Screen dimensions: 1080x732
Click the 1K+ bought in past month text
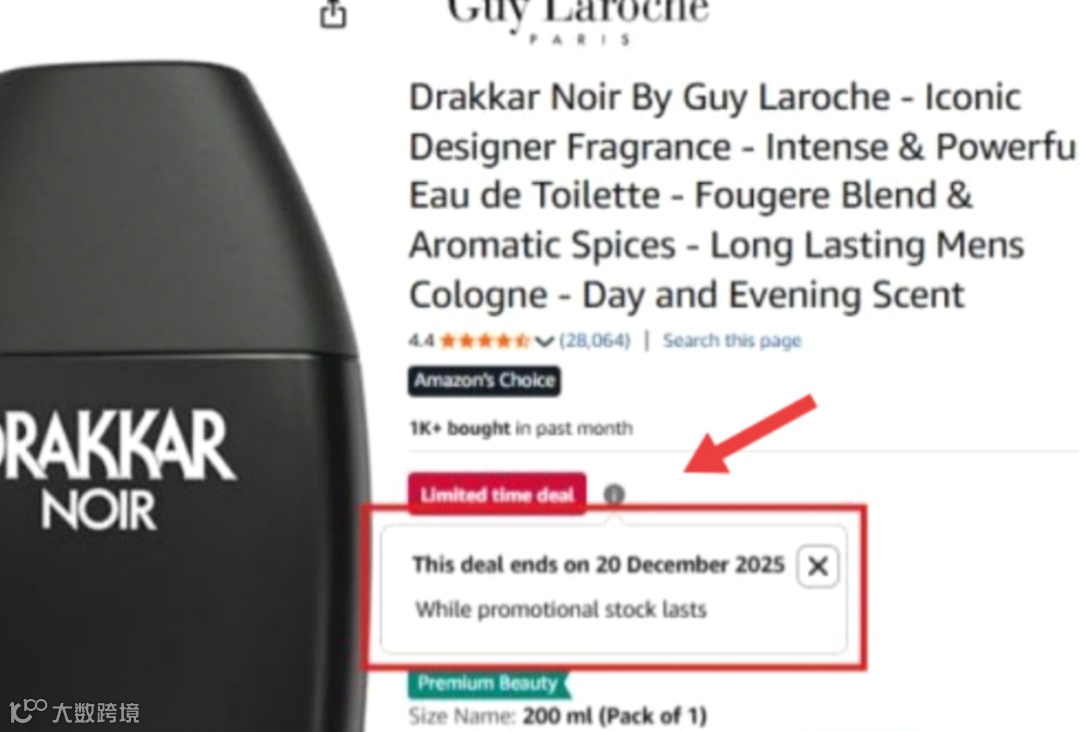521,428
